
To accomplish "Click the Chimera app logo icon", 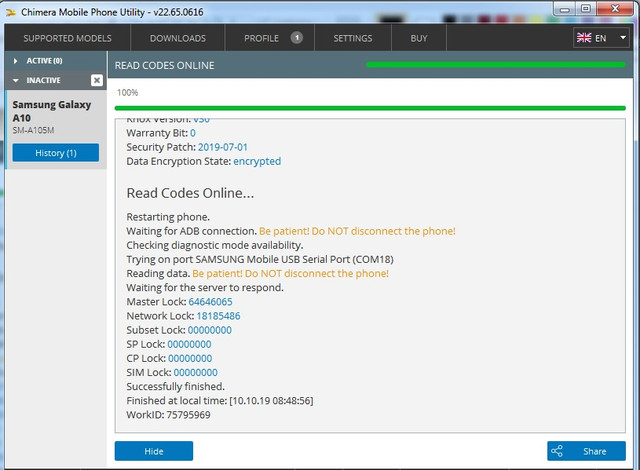I will (11, 13).
